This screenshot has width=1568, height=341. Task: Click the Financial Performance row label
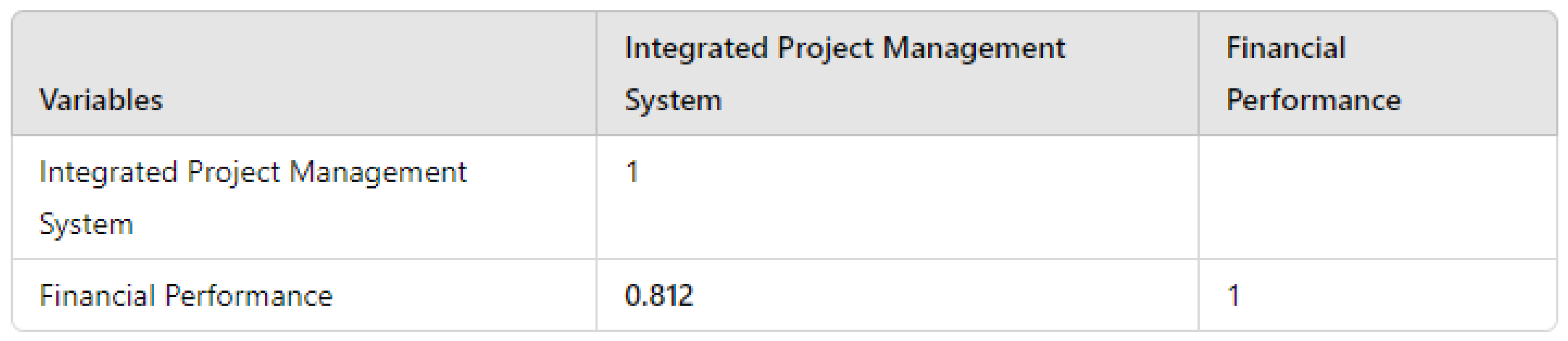[x=186, y=296]
